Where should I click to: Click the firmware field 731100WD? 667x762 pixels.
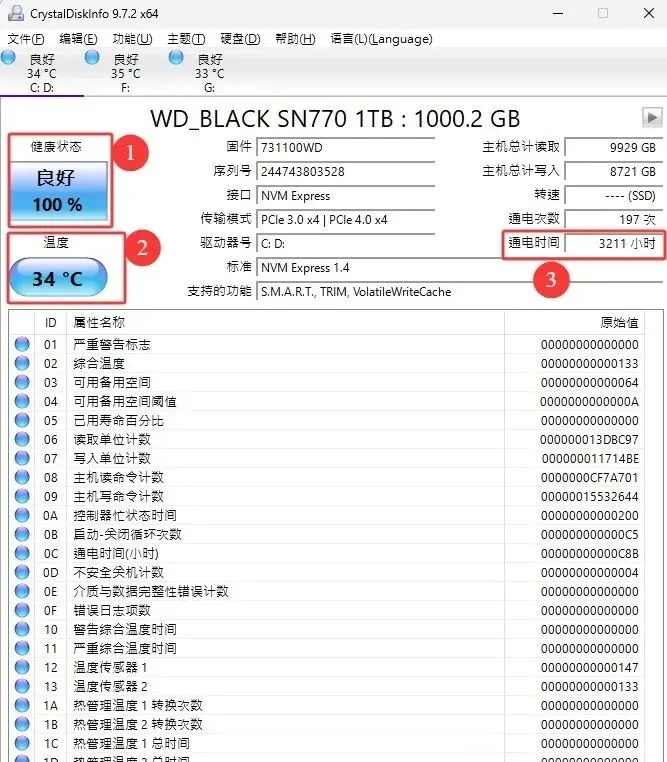click(x=345, y=147)
